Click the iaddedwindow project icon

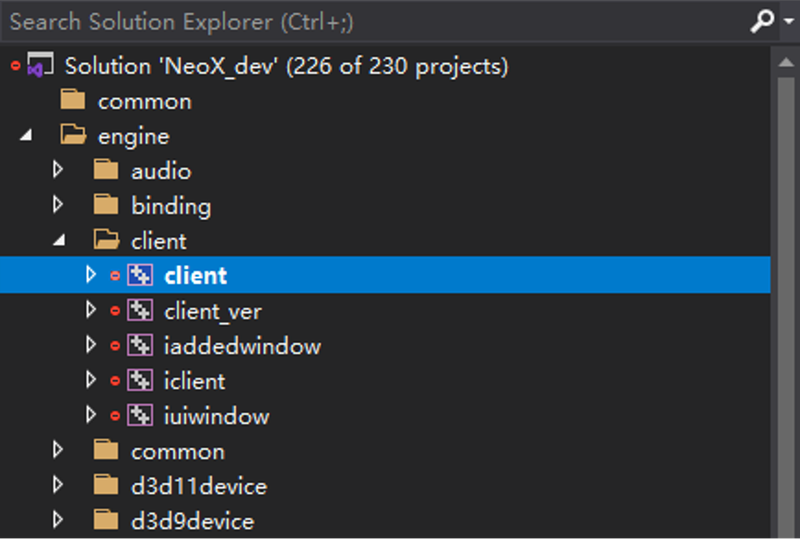[140, 346]
